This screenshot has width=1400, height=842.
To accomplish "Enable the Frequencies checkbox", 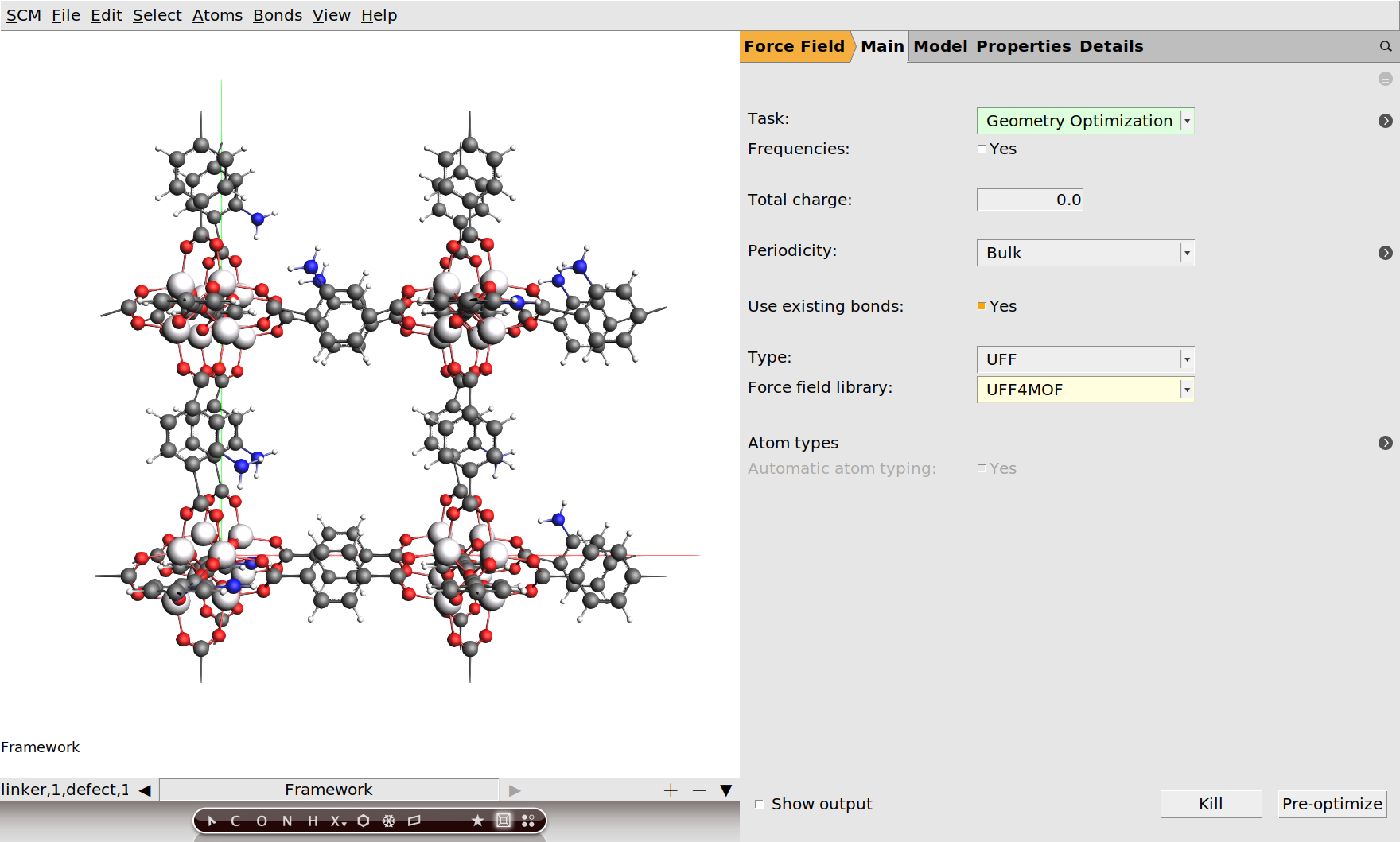I will (982, 149).
